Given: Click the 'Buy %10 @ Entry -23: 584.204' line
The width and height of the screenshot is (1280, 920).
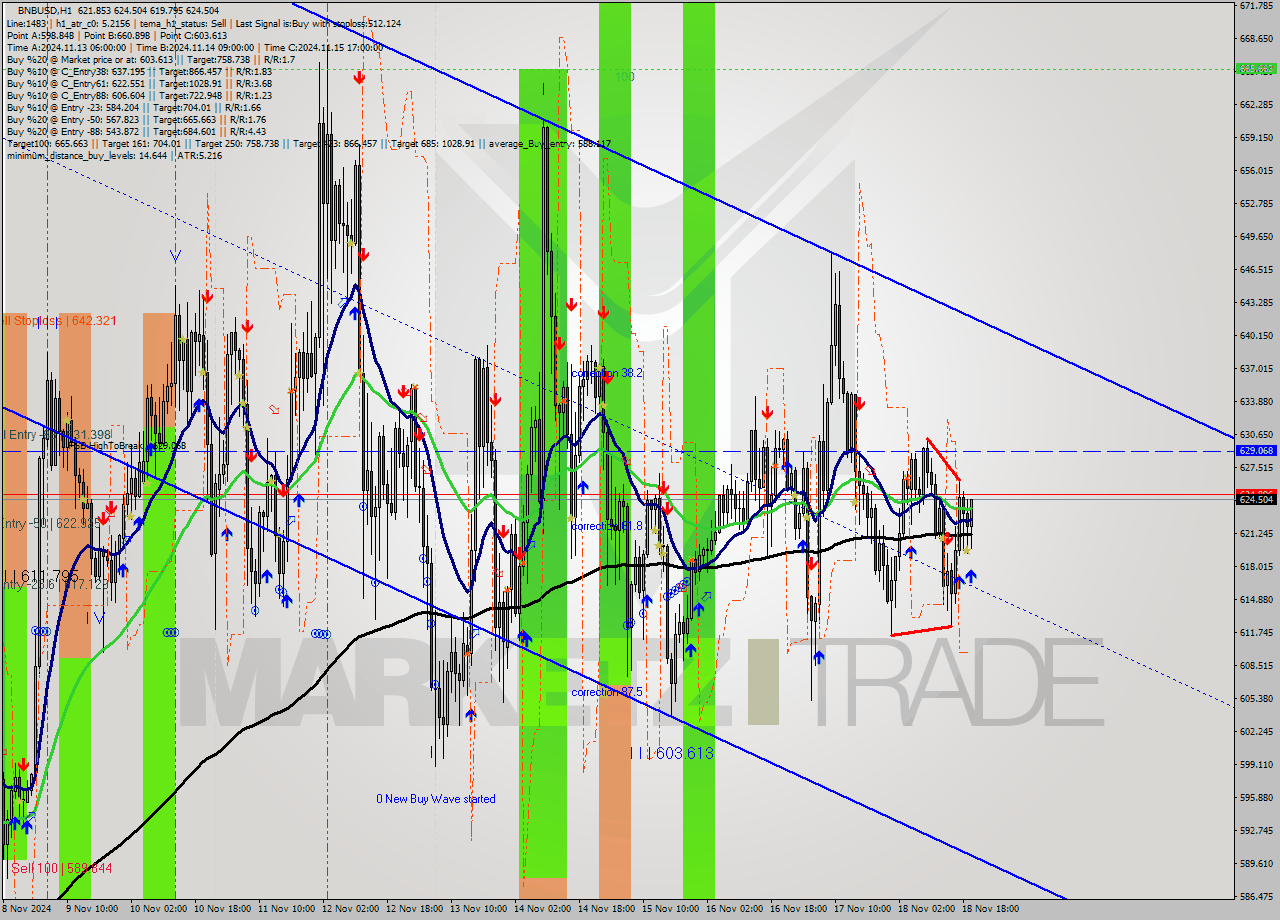Looking at the screenshot, I should 134,107.
